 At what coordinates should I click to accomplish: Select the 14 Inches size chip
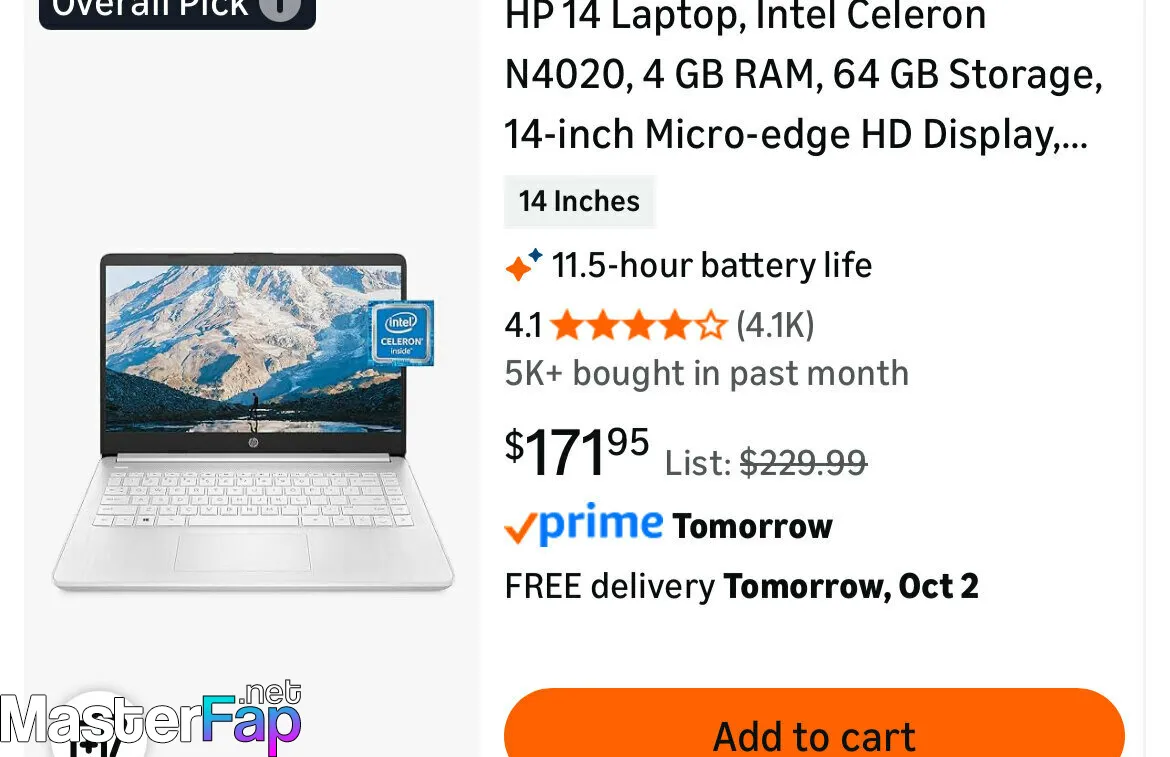[579, 201]
